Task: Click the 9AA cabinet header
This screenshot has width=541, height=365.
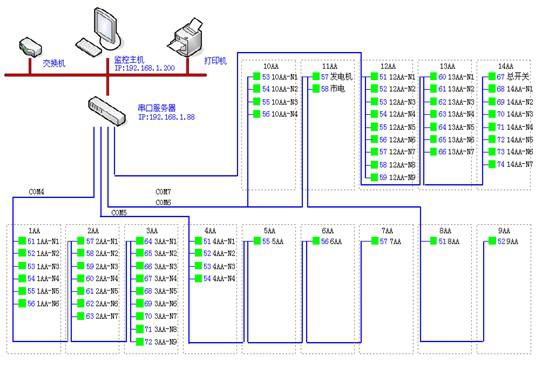Action: click(x=504, y=230)
